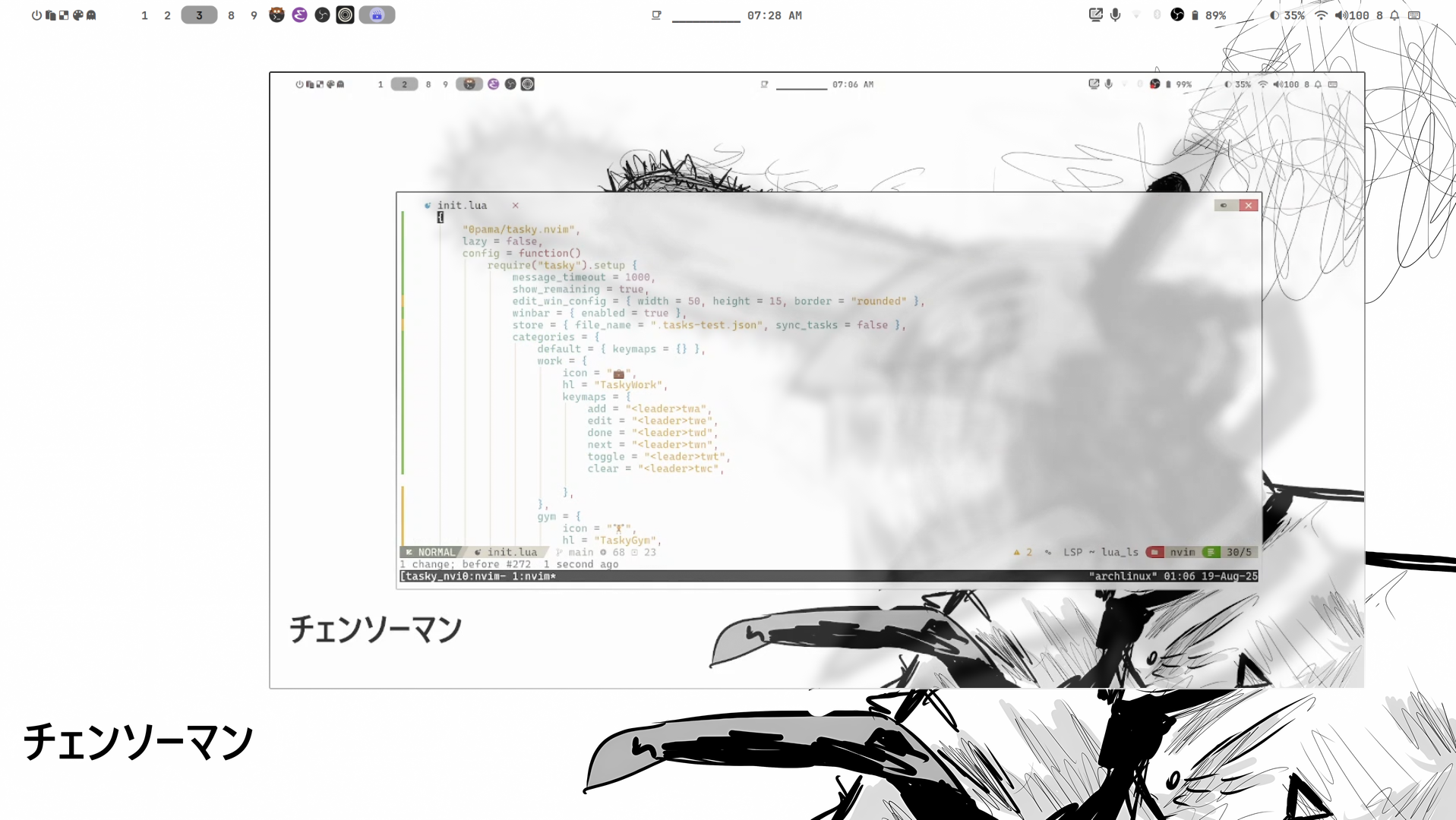Focus the kitty terminal taskbar icon
The image size is (1456, 820).
276,15
